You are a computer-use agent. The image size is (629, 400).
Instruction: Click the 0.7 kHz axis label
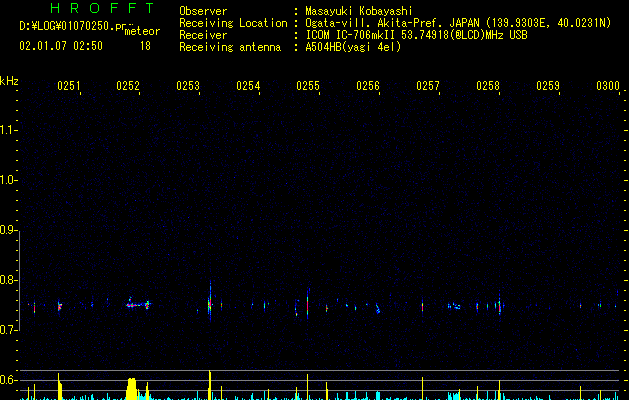[x=7, y=330]
